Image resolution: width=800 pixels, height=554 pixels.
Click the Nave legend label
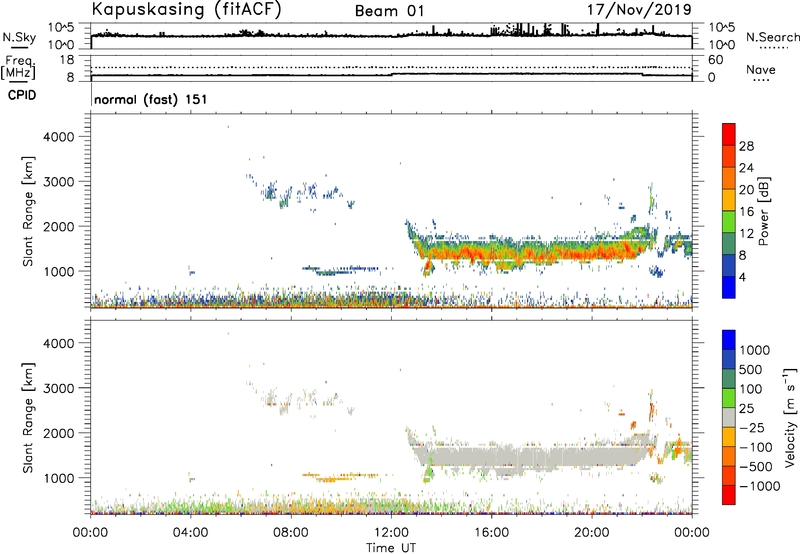pyautogui.click(x=761, y=70)
